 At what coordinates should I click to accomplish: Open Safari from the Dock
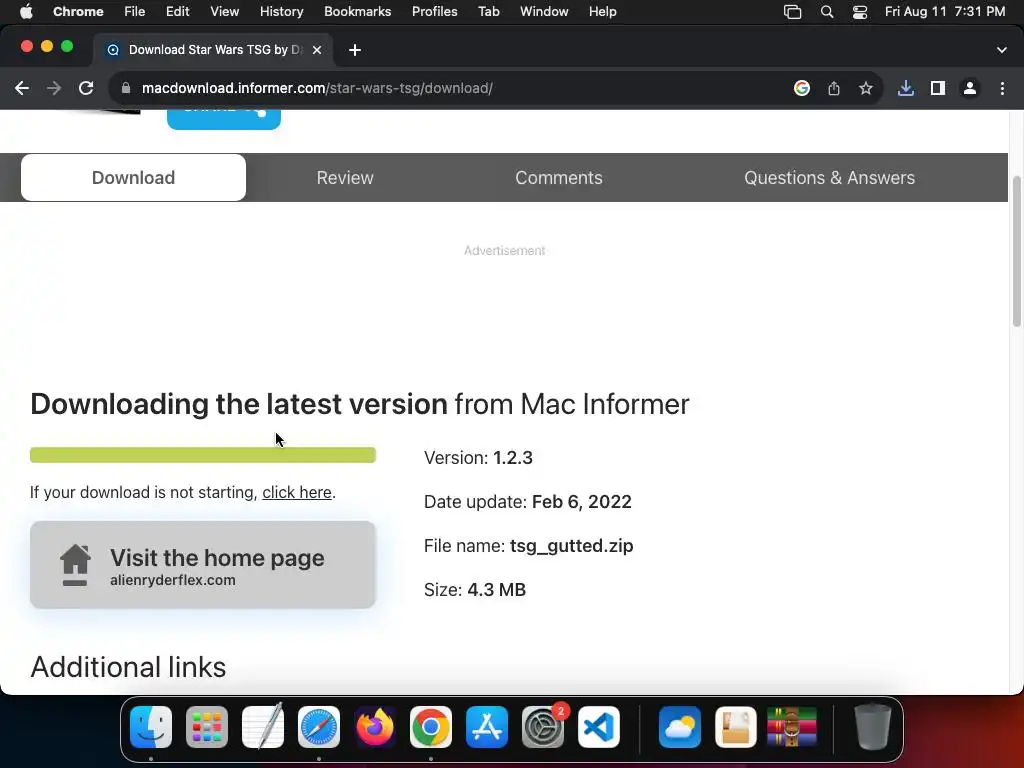pos(319,727)
